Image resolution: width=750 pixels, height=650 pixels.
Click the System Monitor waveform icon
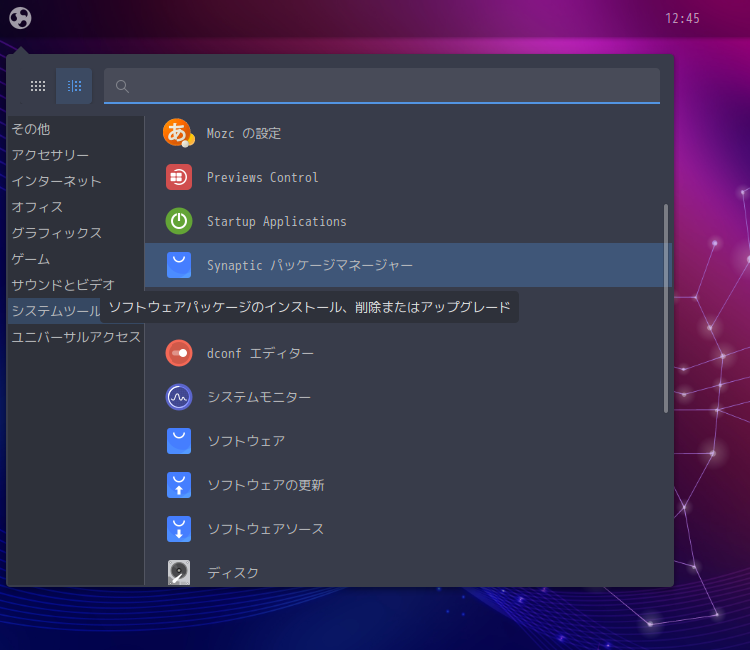(179, 397)
